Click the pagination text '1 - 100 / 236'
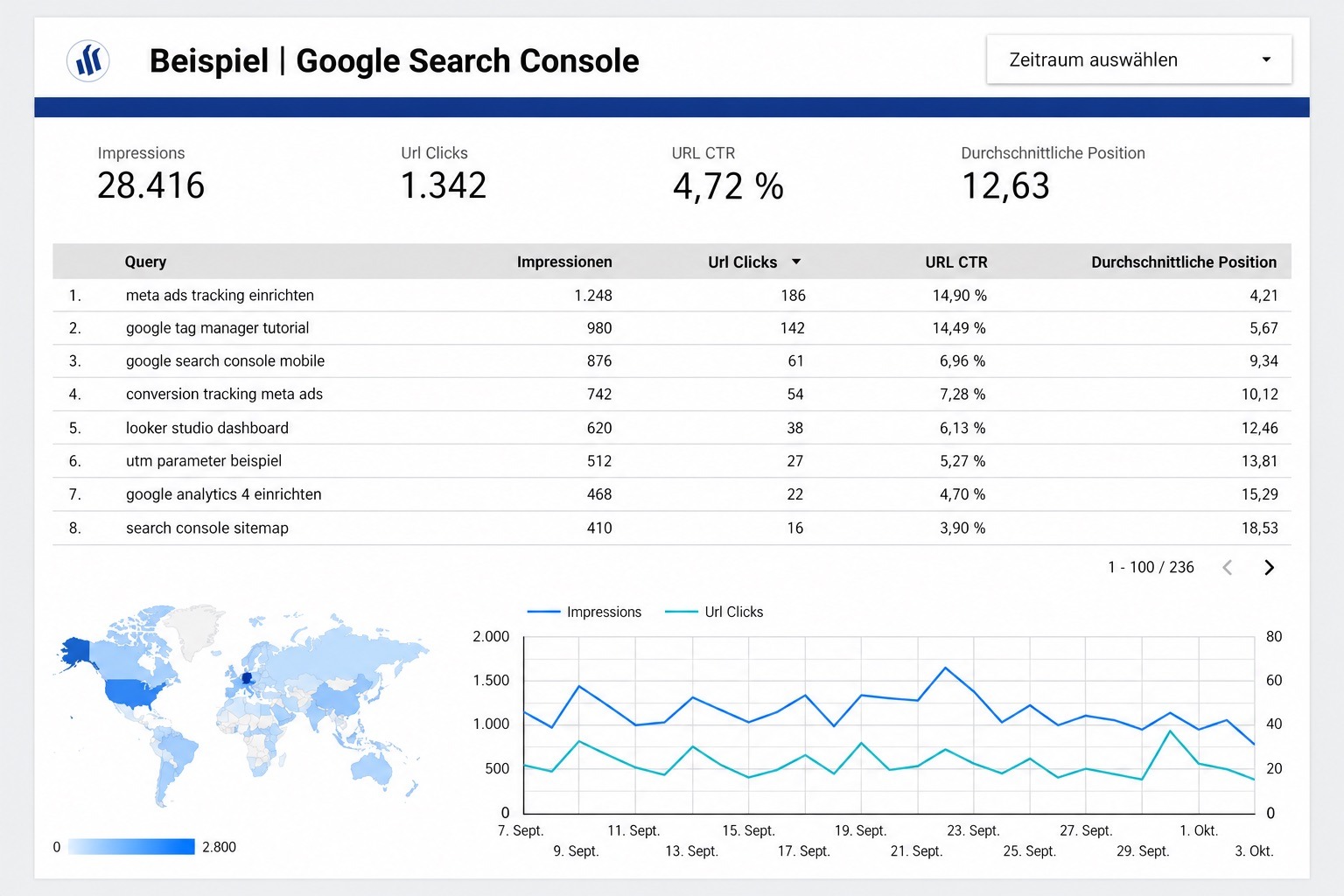 pyautogui.click(x=1151, y=568)
